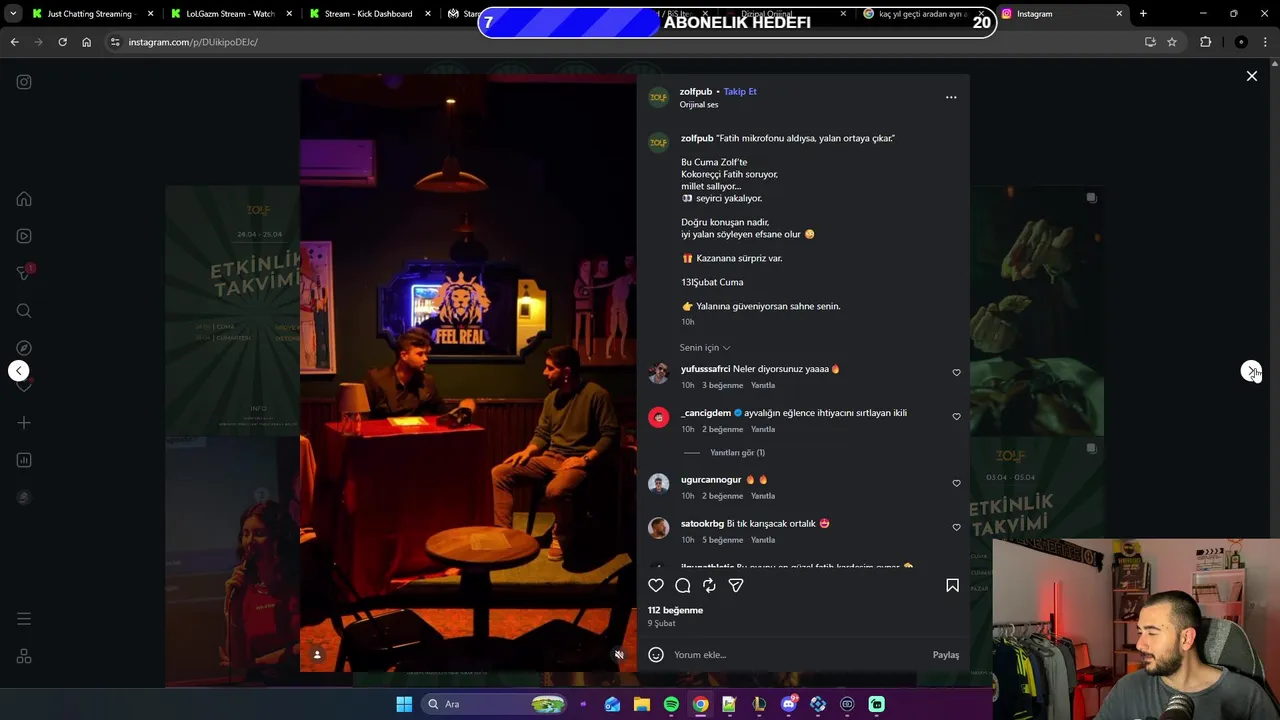Click Takip Et to follow zolfpub
The image size is (1280, 720).
[740, 91]
